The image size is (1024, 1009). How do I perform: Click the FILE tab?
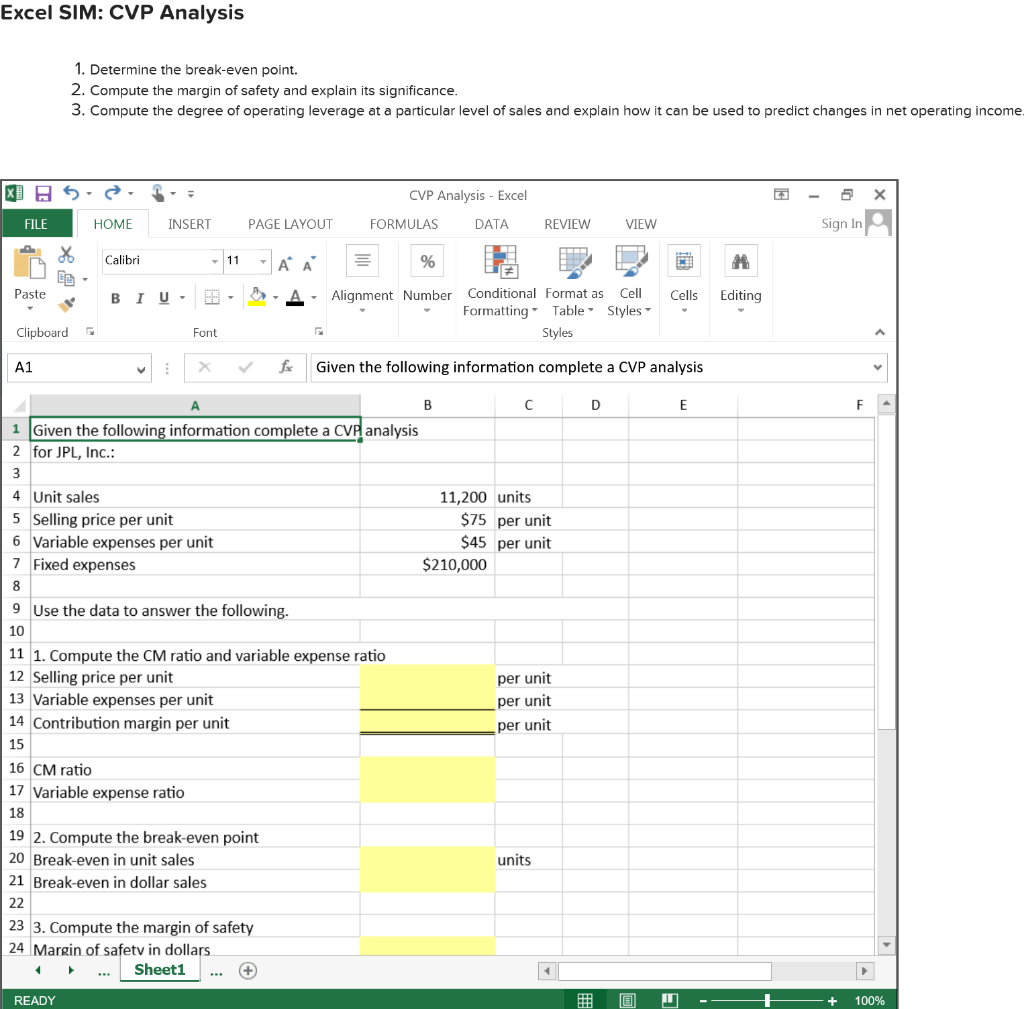point(36,224)
